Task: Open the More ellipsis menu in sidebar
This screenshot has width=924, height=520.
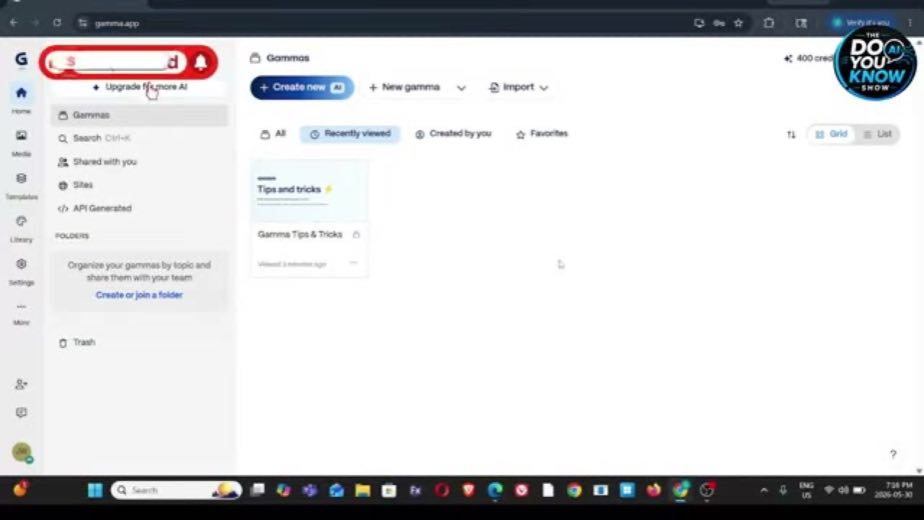Action: pos(21,307)
